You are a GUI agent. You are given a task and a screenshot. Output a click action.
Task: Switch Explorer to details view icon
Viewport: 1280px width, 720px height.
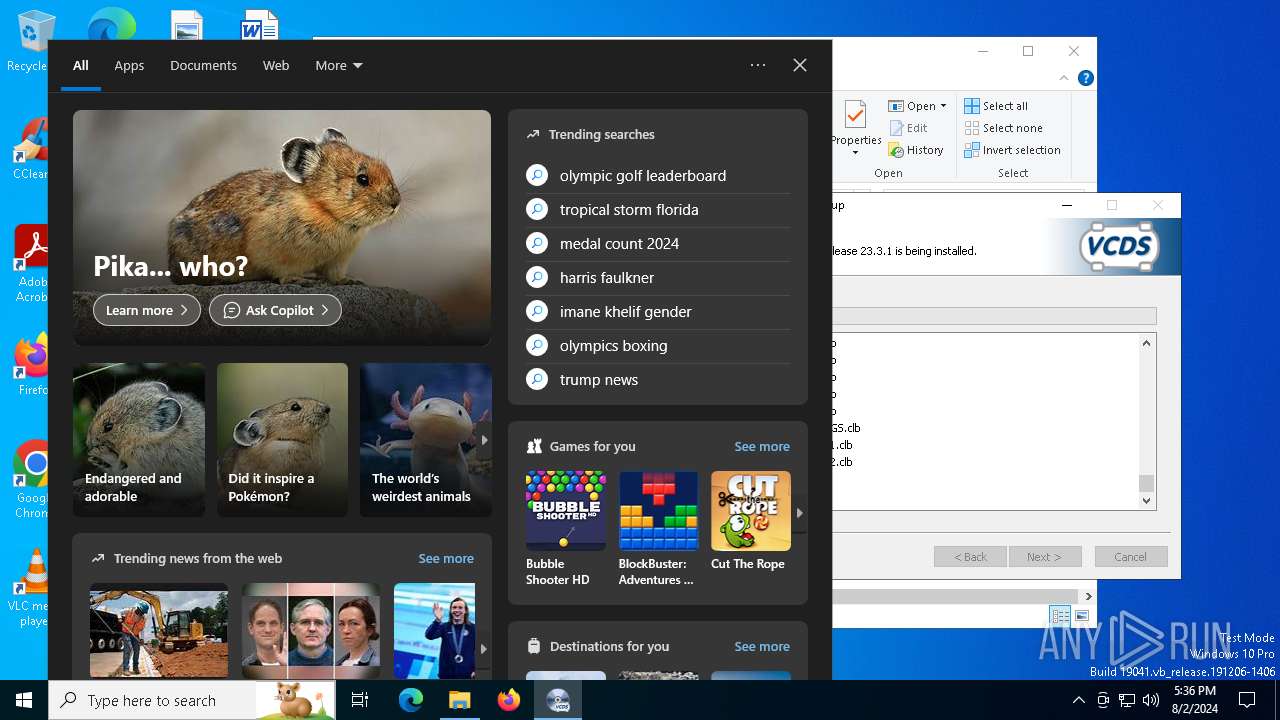pos(1060,616)
